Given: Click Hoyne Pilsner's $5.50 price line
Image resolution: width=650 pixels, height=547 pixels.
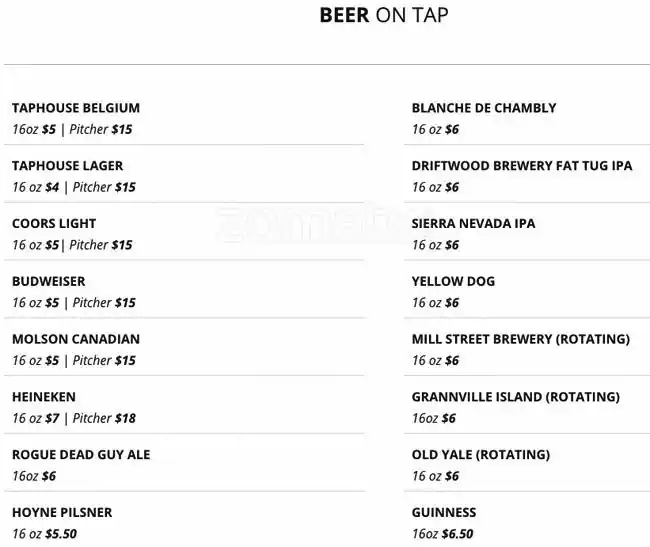Looking at the screenshot, I should (x=44, y=534).
